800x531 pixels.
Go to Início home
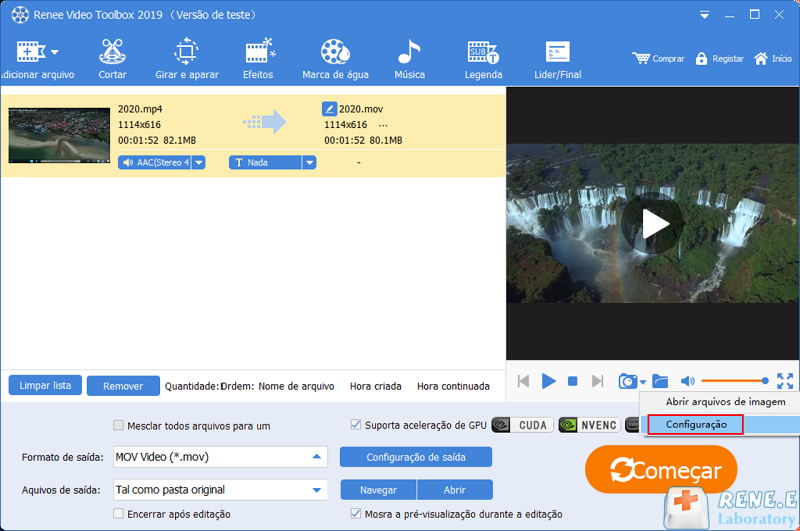click(773, 59)
